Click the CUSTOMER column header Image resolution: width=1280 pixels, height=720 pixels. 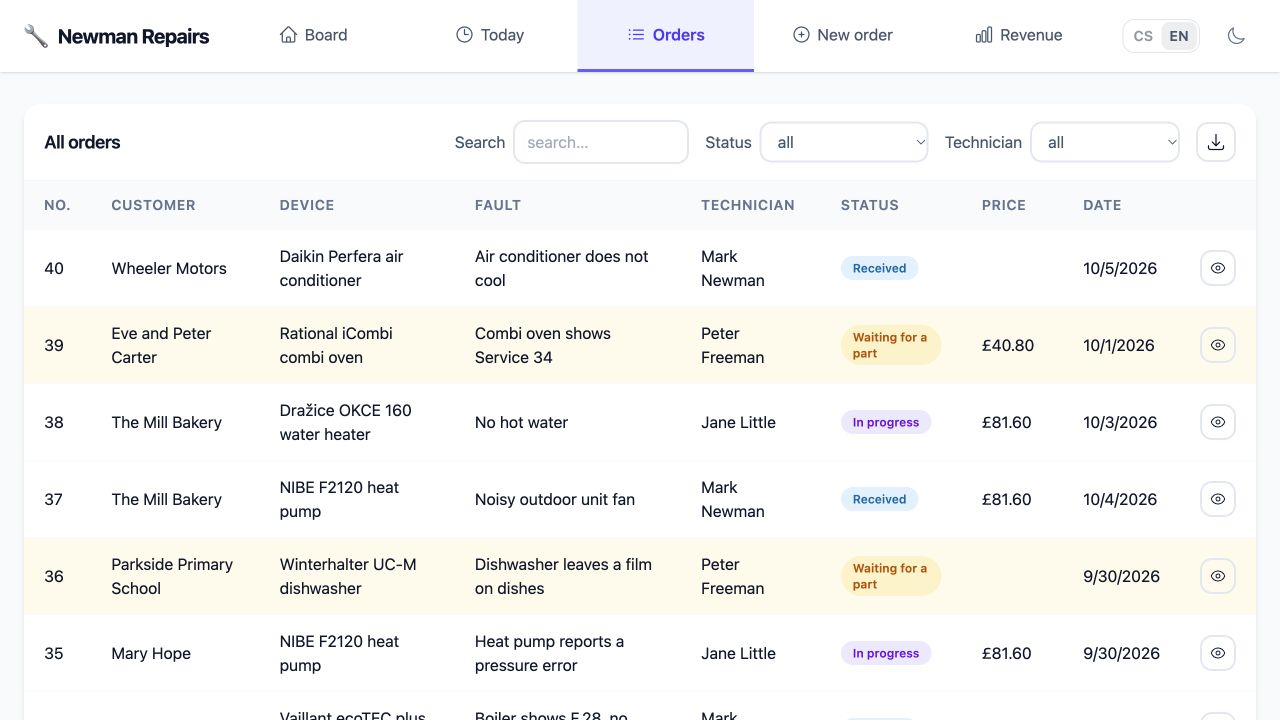click(154, 205)
